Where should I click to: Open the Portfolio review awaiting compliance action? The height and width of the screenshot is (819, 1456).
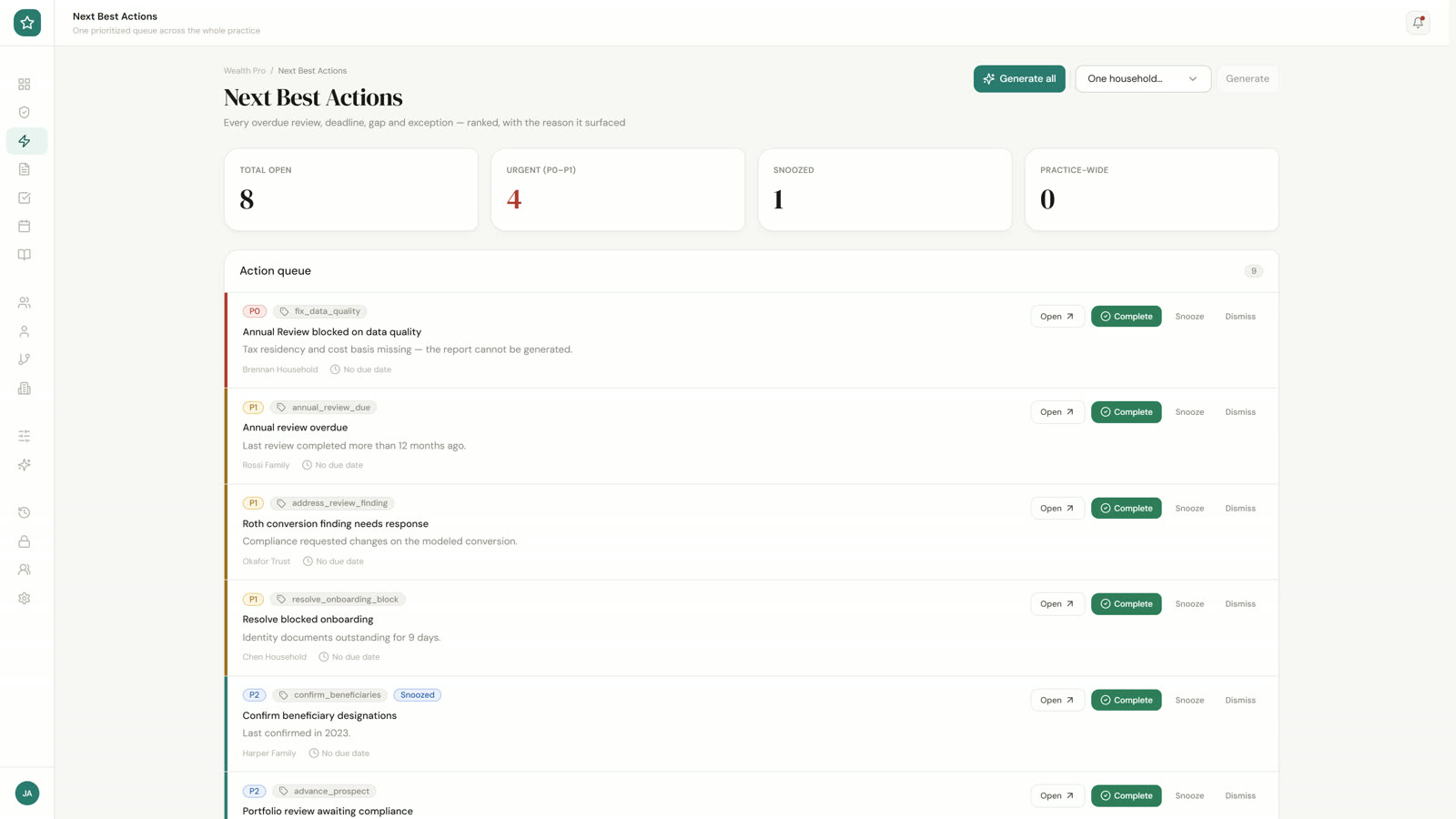[x=1057, y=796]
